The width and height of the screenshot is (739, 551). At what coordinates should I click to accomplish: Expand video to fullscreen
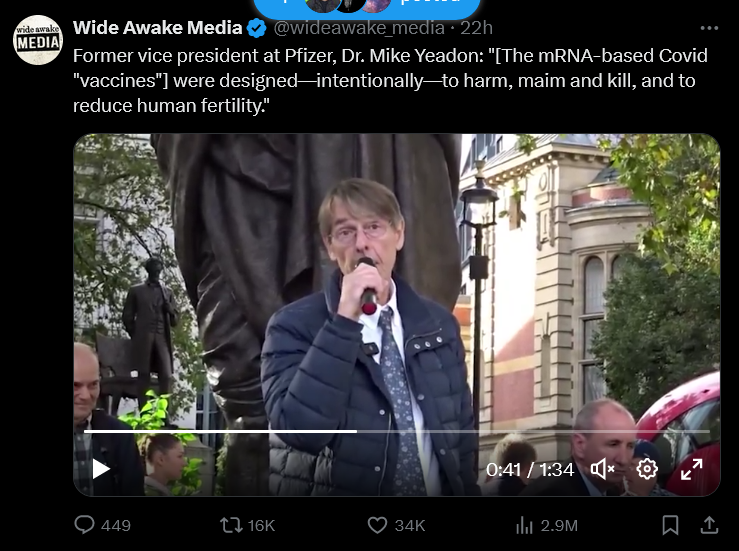[691, 469]
